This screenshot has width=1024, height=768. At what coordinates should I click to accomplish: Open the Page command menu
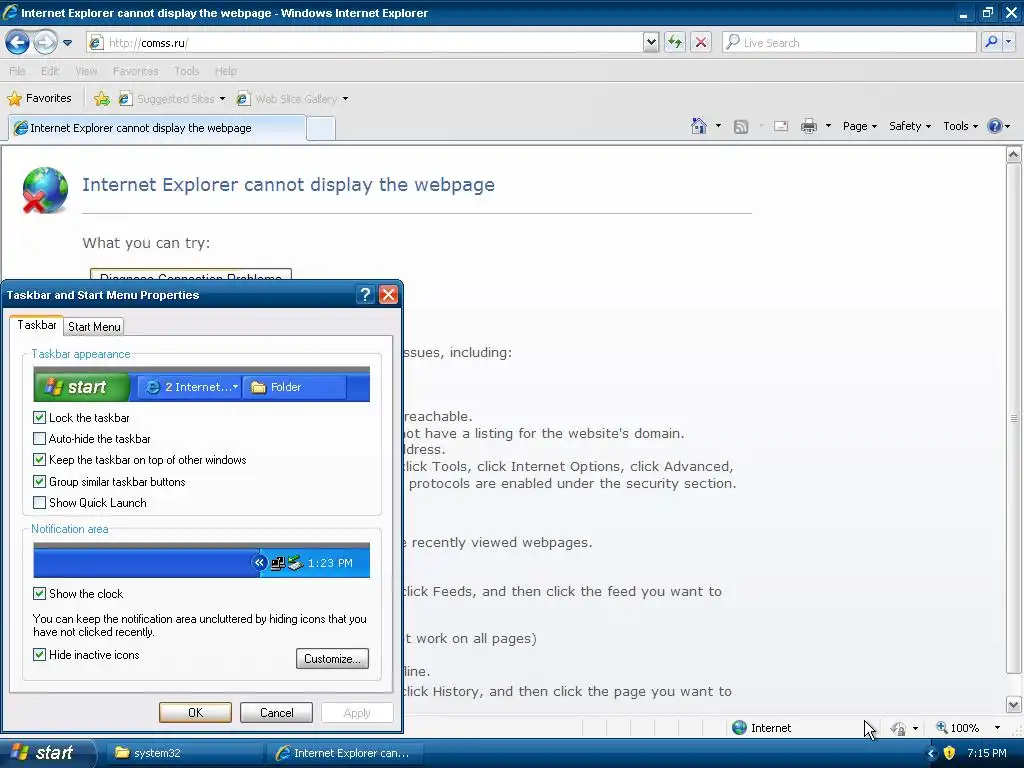pyautogui.click(x=859, y=126)
